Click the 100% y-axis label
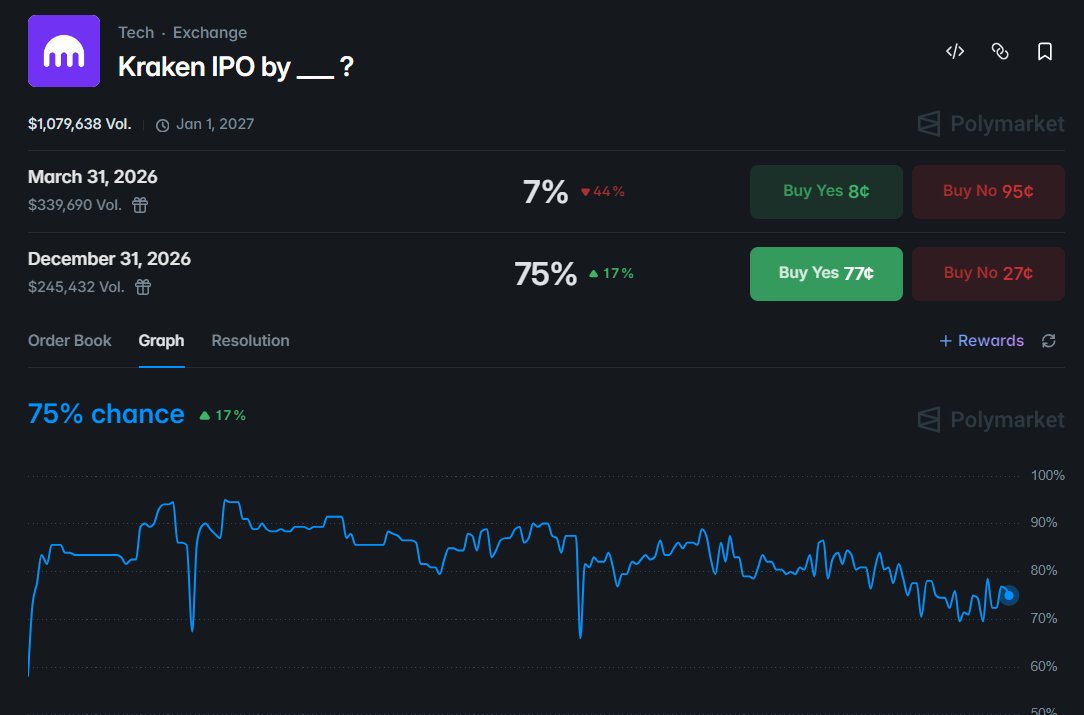The width and height of the screenshot is (1084, 715). tap(1047, 475)
